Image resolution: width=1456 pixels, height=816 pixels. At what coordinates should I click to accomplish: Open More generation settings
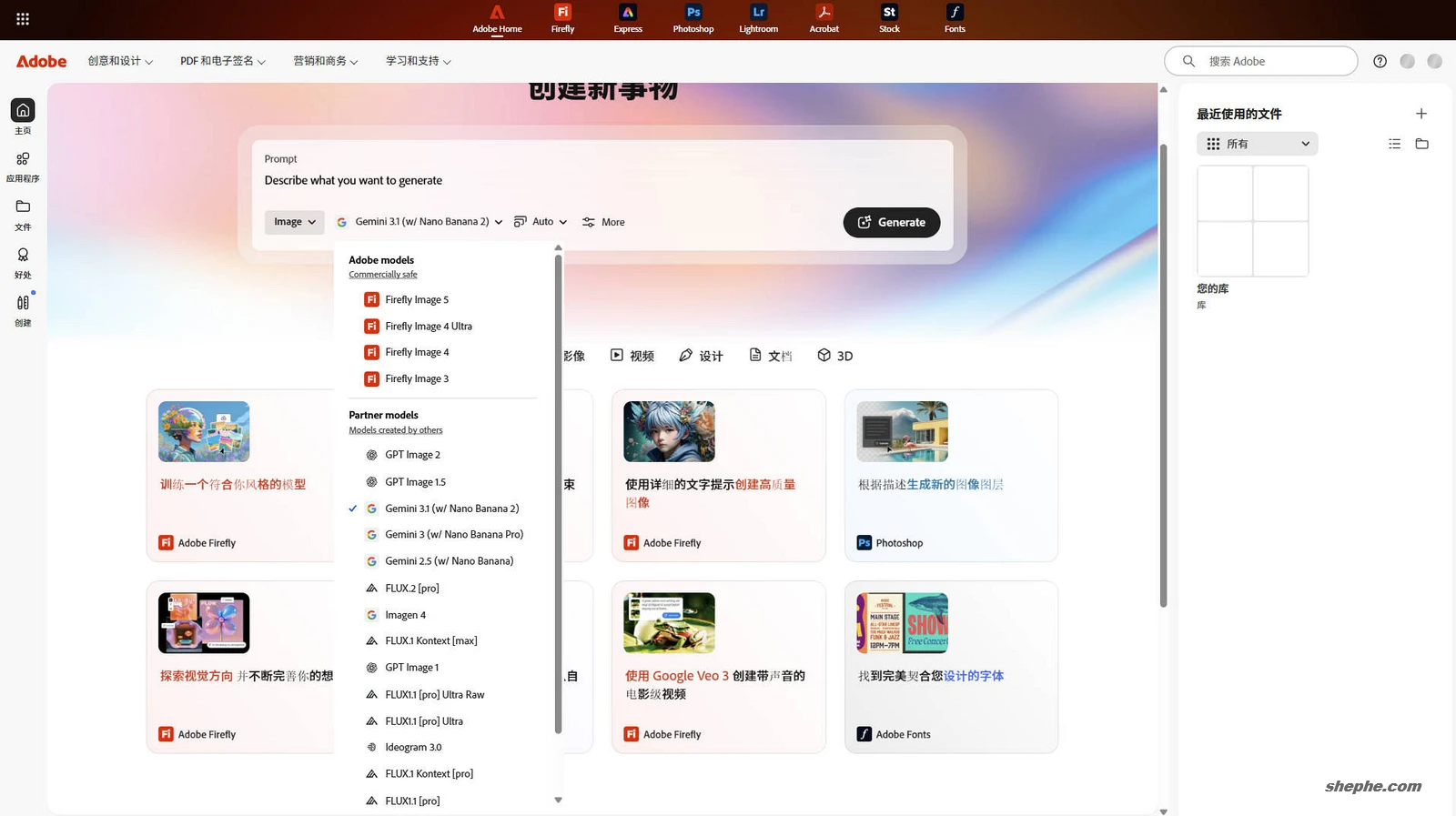(603, 222)
